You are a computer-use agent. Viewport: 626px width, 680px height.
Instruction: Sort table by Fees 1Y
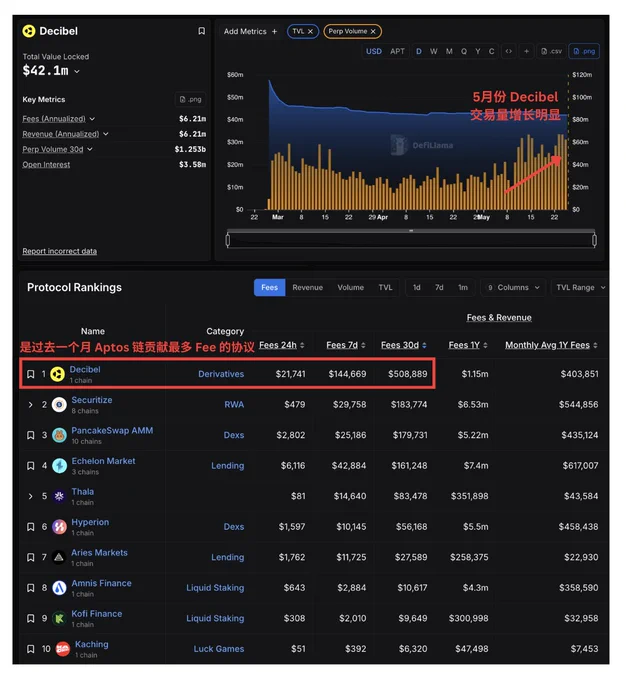[x=468, y=345]
